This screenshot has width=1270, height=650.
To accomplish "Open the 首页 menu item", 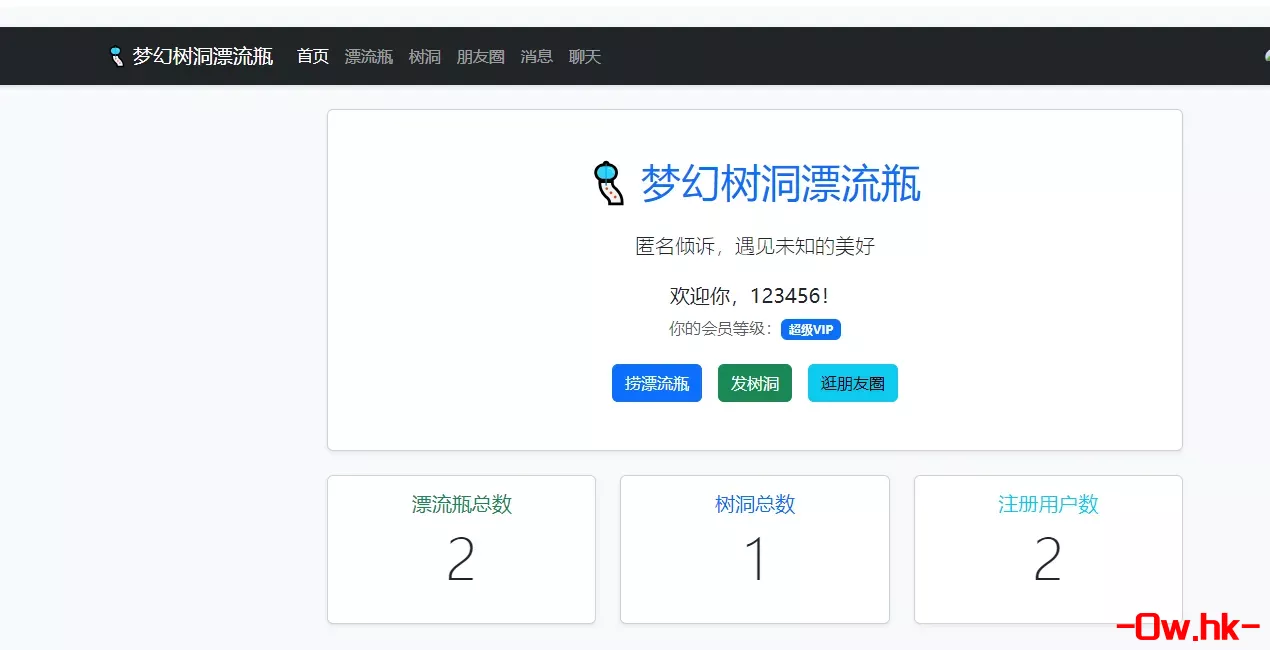I will tap(312, 56).
